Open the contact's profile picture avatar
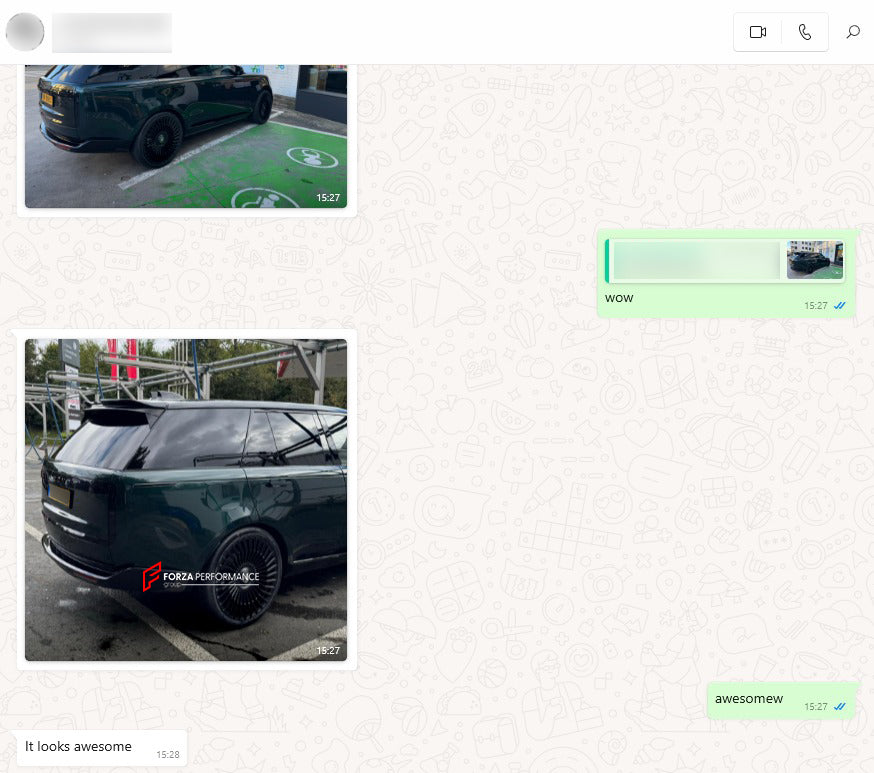Screen dimensions: 874x773 [x=25, y=32]
